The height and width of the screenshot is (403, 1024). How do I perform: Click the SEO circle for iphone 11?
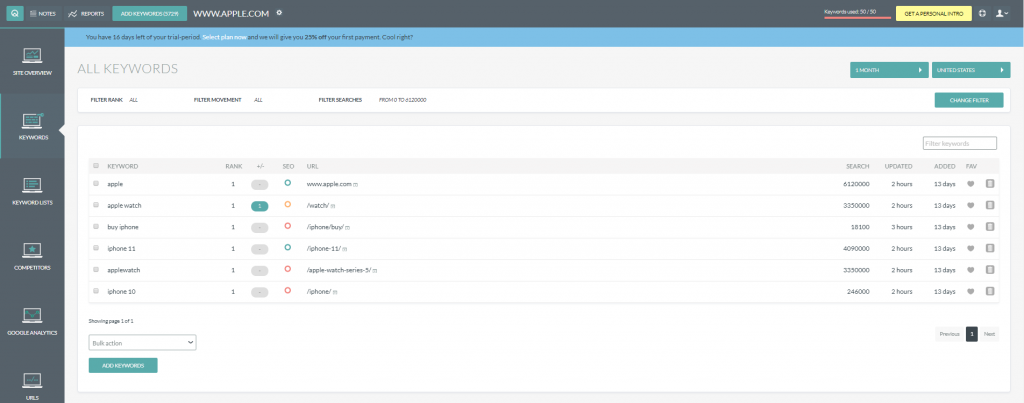[x=287, y=248]
